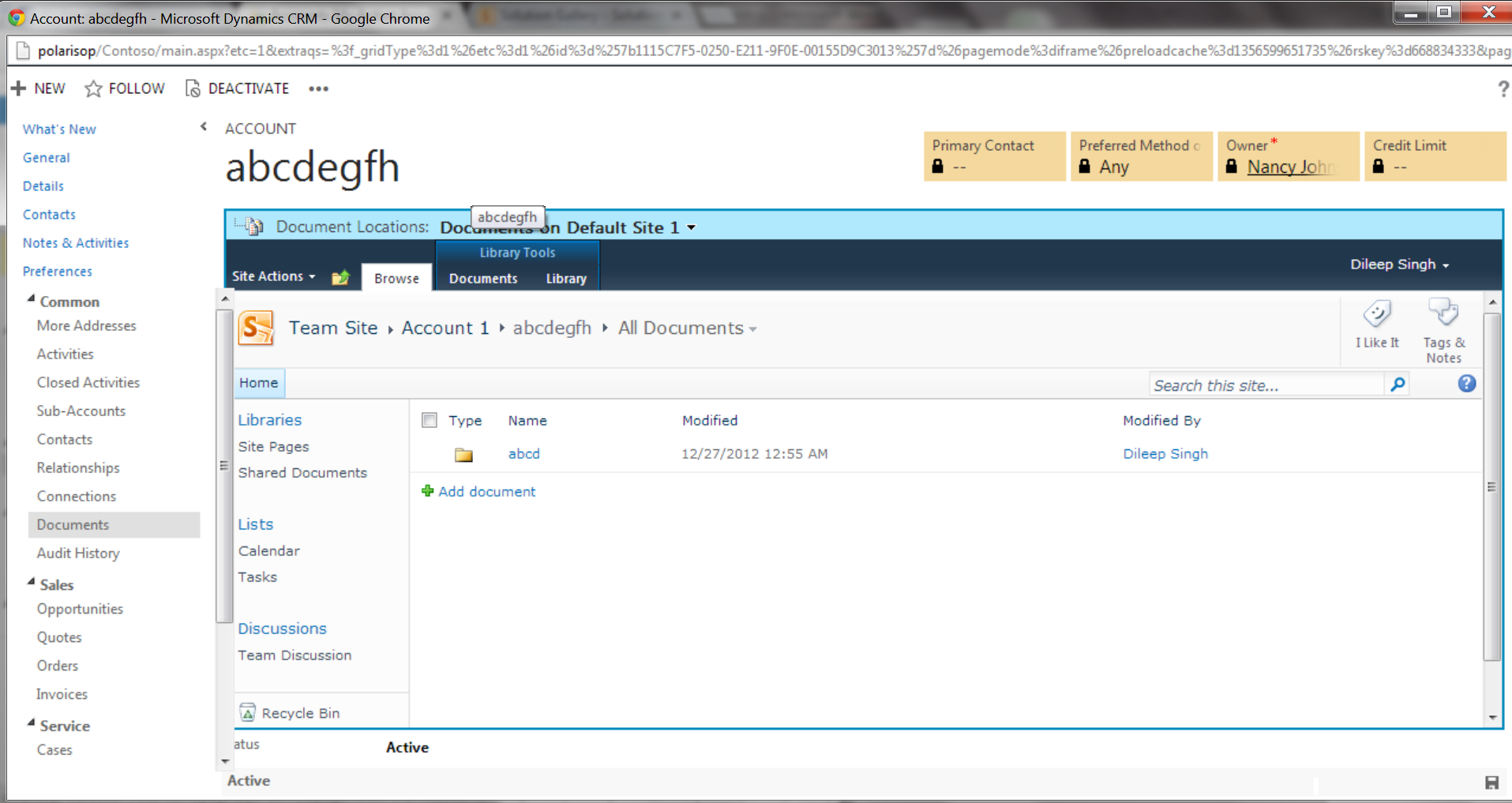Image resolution: width=1512 pixels, height=803 pixels.
Task: Switch to the Library ribbon tab
Action: pos(565,279)
